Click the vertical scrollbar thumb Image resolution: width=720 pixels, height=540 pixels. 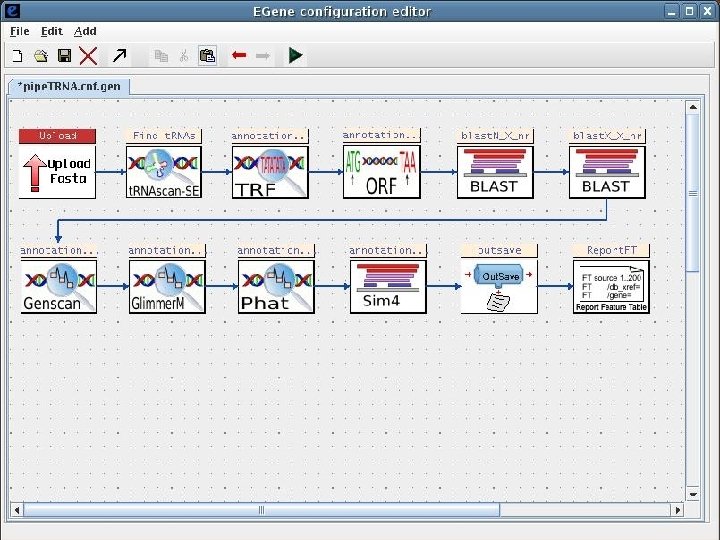point(693,193)
